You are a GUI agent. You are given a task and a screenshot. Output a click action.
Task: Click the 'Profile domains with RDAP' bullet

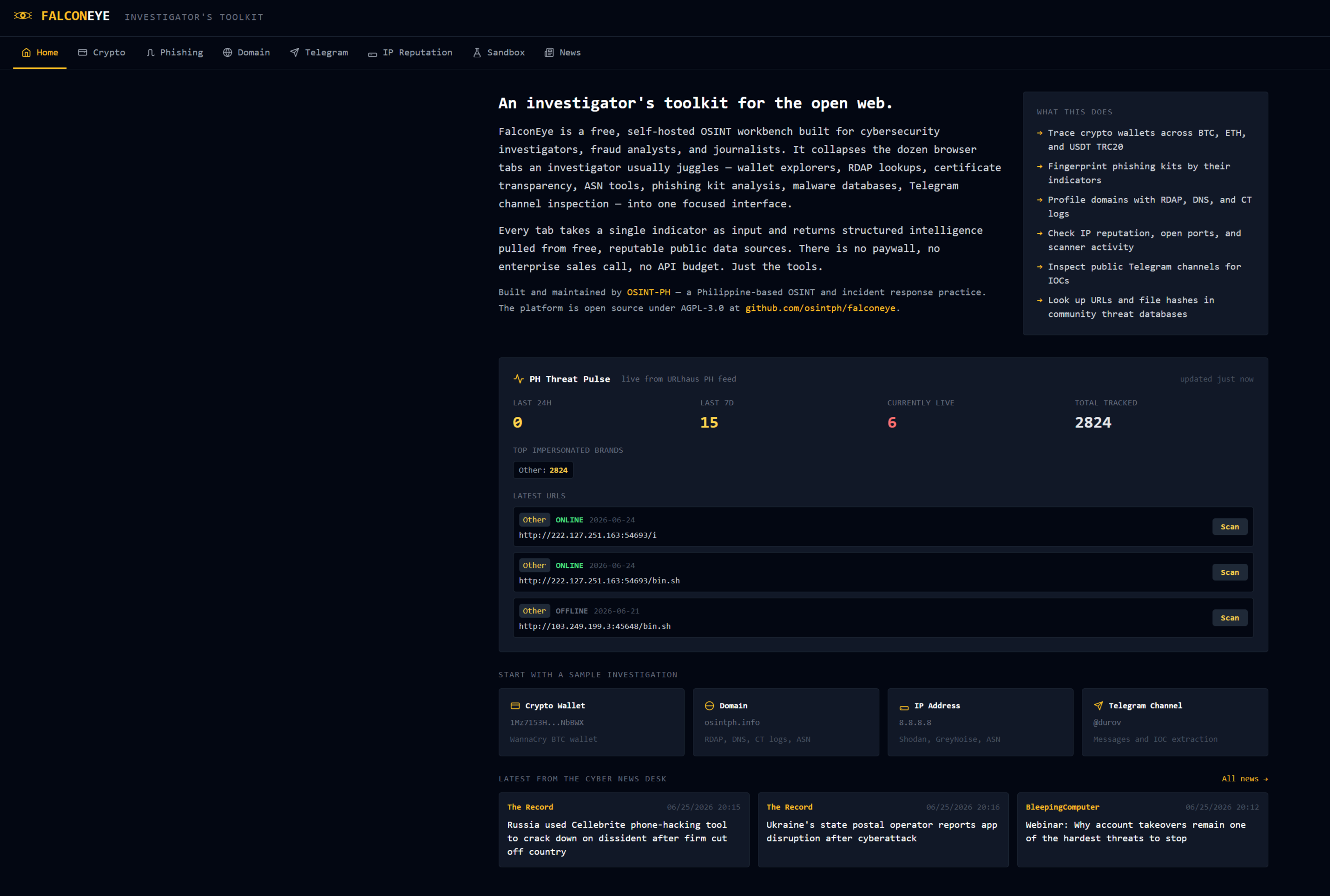pos(1146,206)
